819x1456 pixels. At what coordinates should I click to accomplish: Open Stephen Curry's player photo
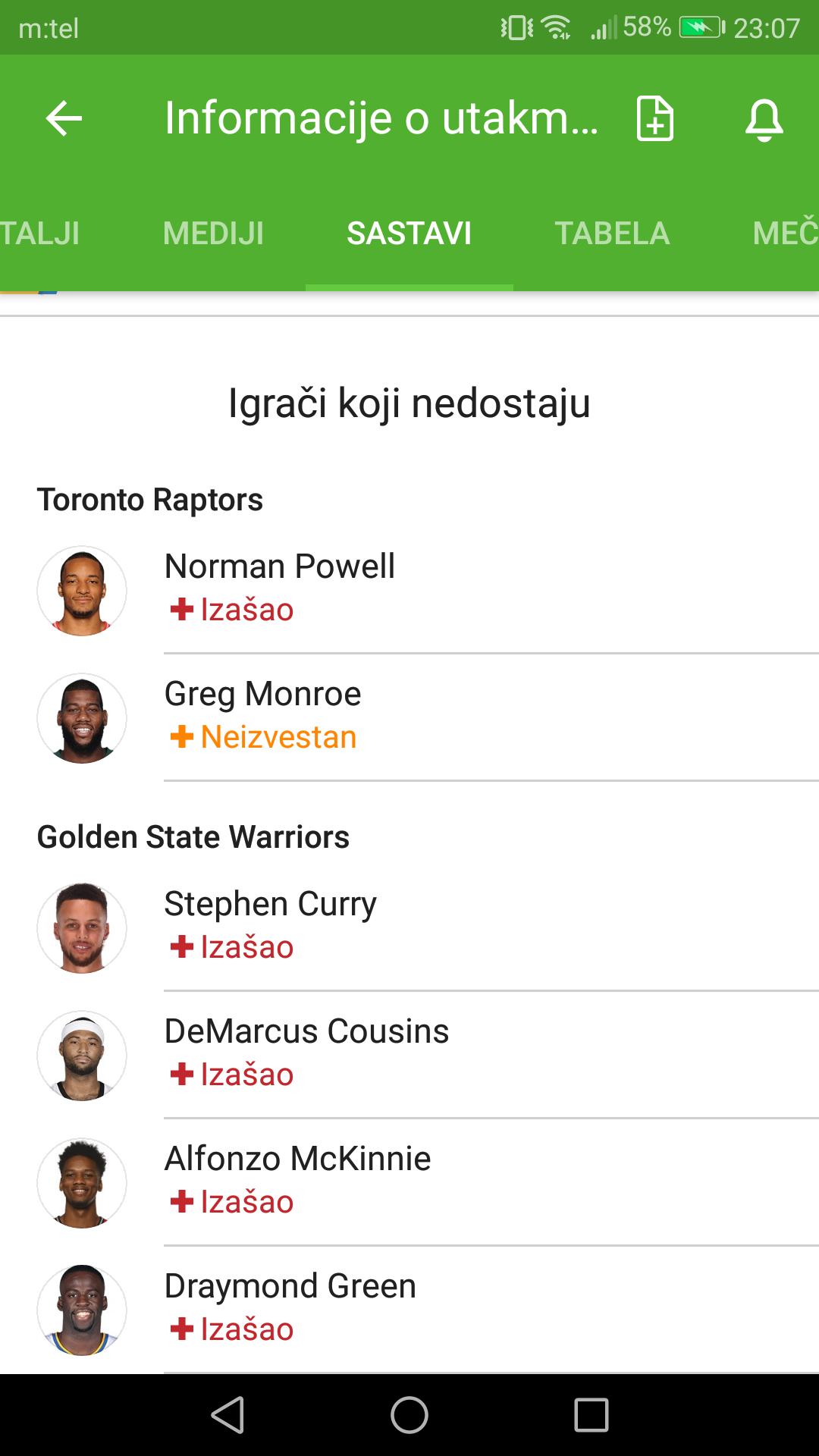click(x=82, y=928)
